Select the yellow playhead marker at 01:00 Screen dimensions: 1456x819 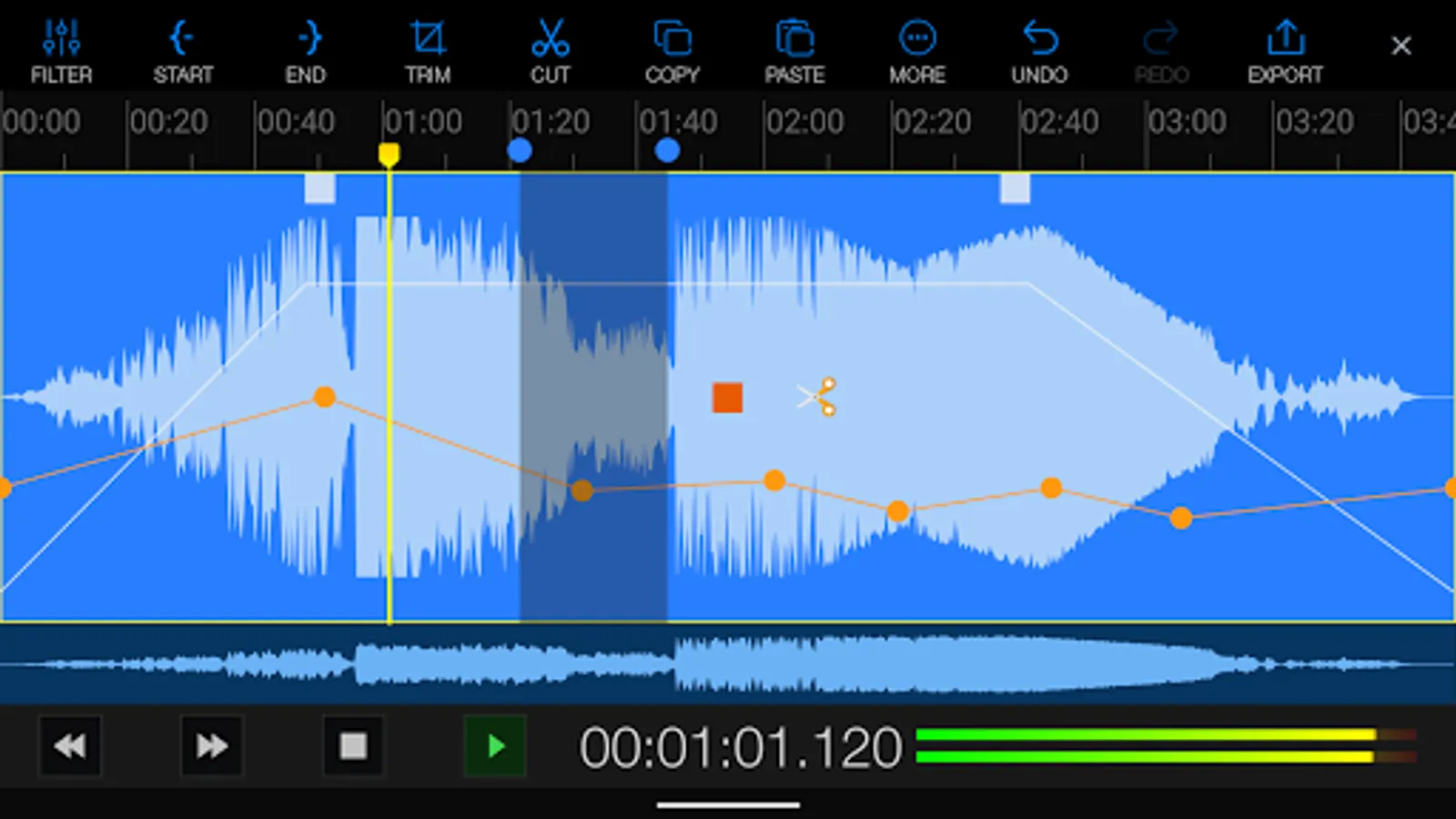(389, 155)
